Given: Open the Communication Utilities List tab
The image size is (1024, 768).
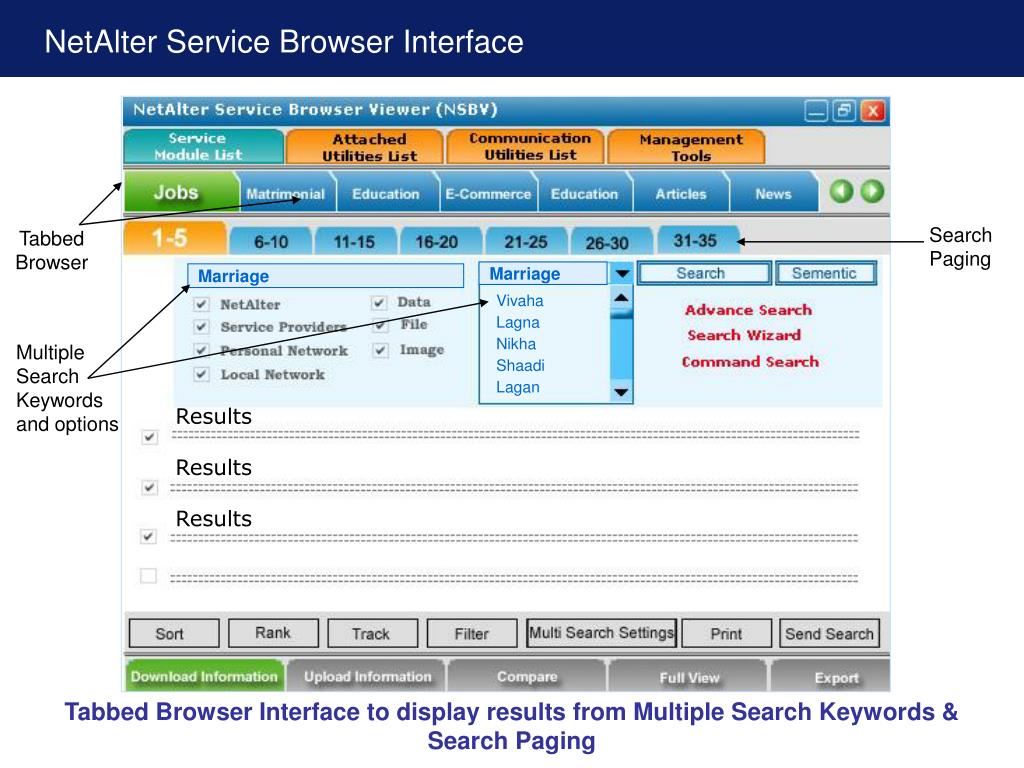Looking at the screenshot, I should tap(526, 146).
